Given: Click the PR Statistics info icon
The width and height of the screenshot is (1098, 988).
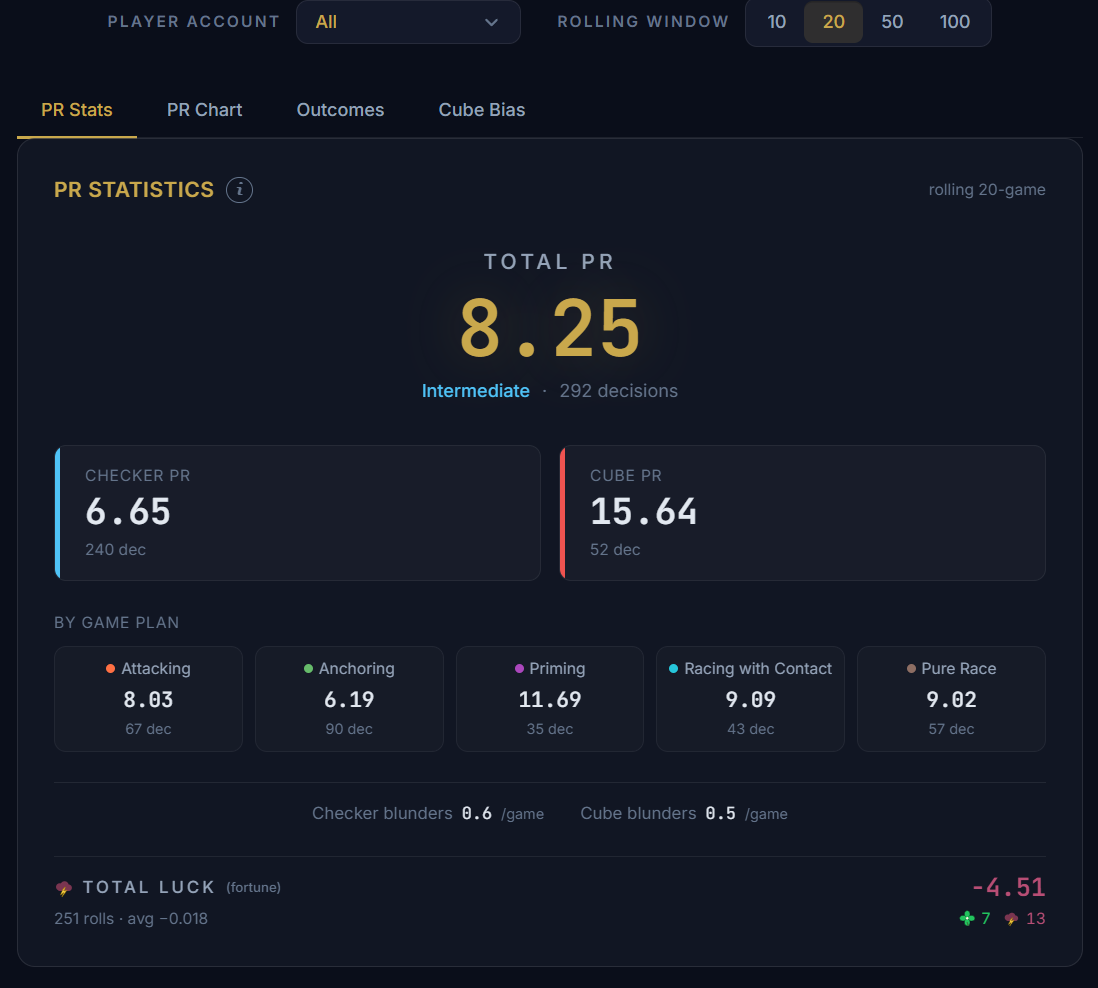Looking at the screenshot, I should point(239,190).
